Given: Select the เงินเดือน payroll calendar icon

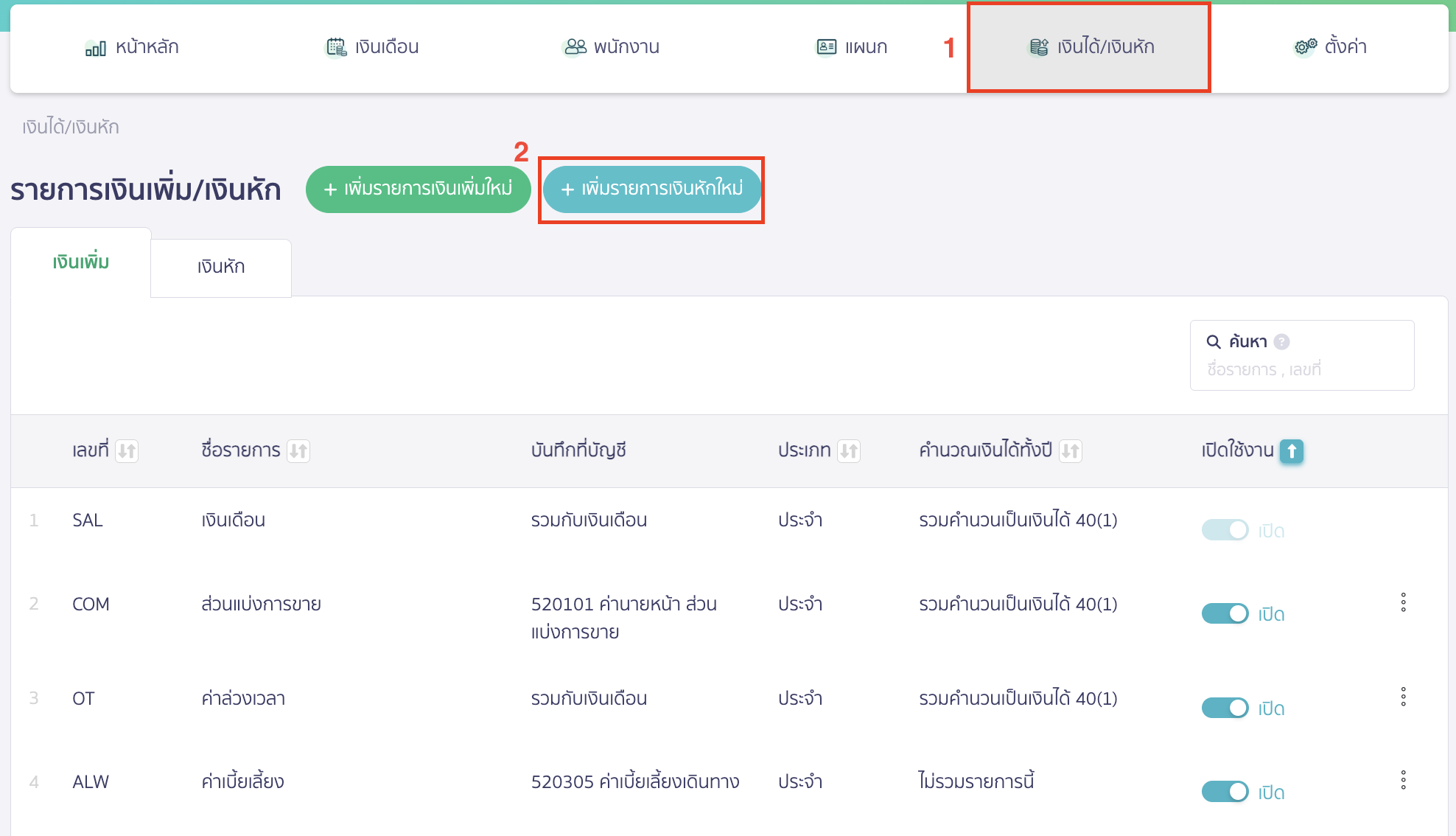Looking at the screenshot, I should tap(336, 46).
